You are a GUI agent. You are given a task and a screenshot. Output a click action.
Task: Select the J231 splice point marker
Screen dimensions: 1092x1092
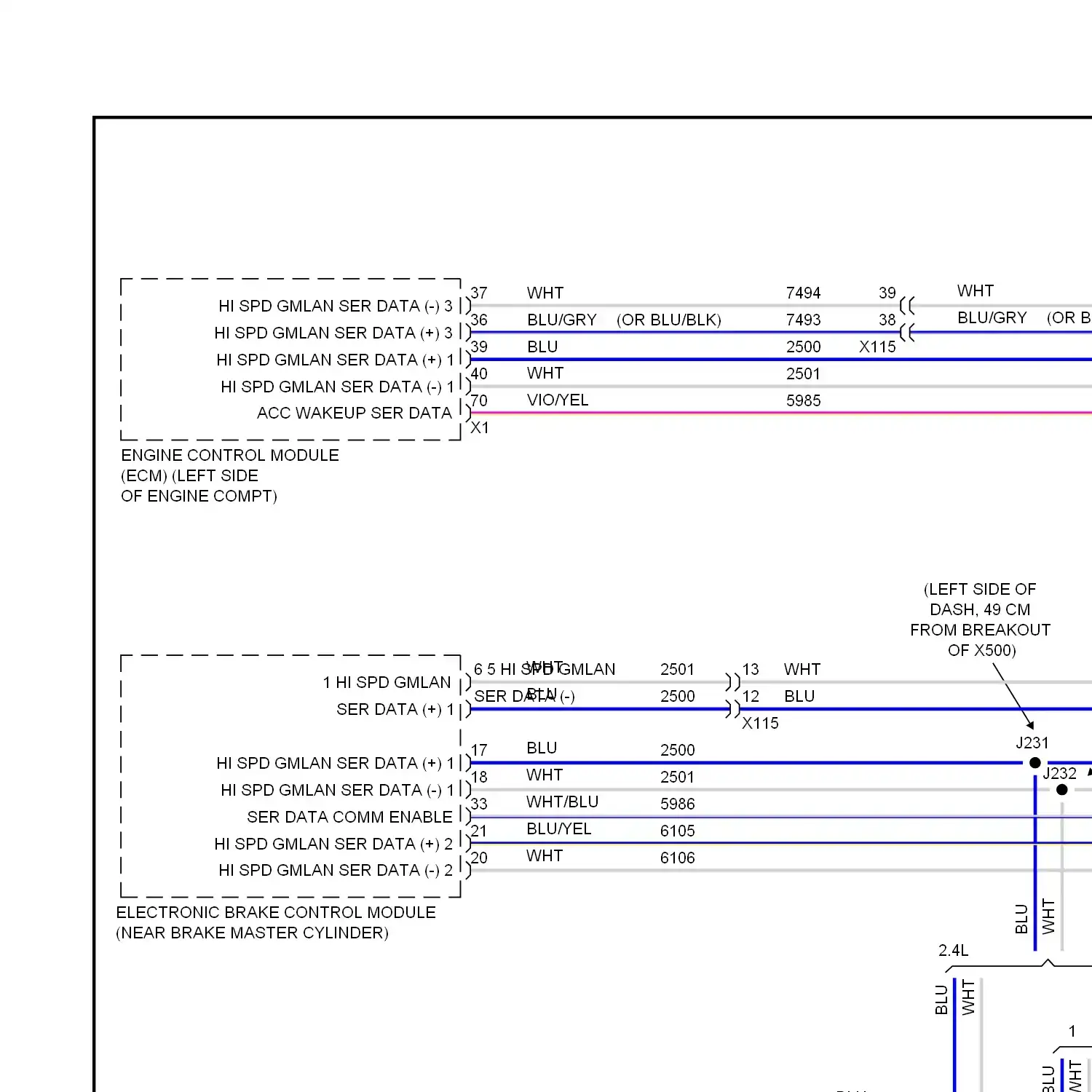tap(1034, 762)
